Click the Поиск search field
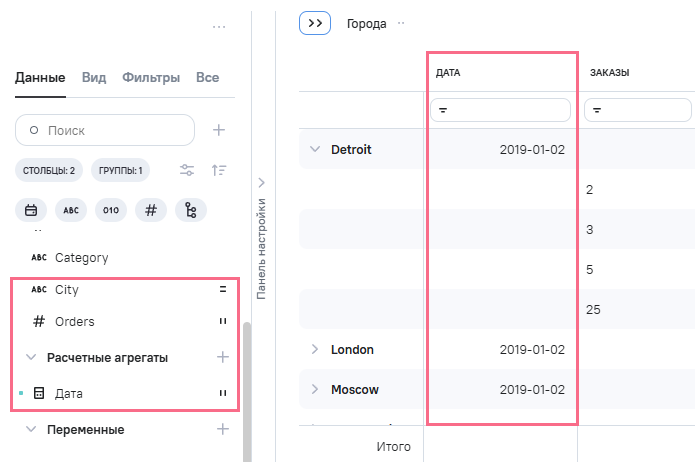The height and width of the screenshot is (462, 695). pos(105,130)
